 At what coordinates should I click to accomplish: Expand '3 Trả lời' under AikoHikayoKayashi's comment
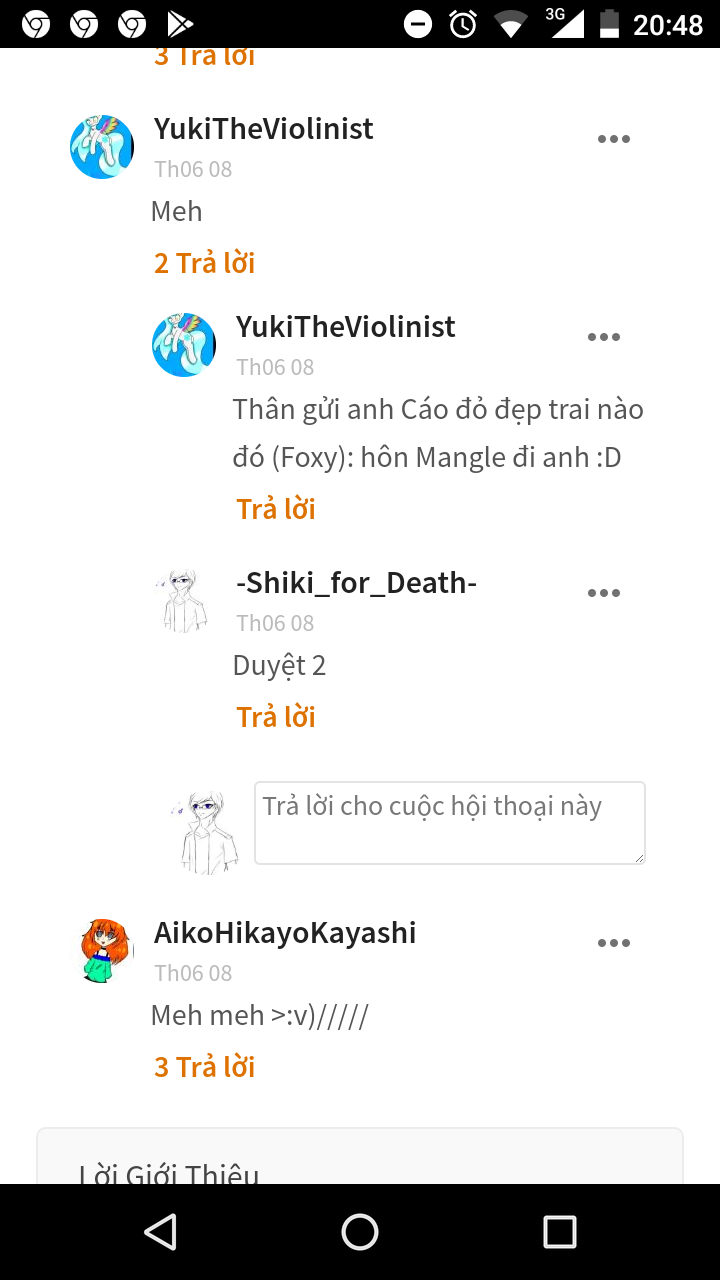tap(204, 1067)
